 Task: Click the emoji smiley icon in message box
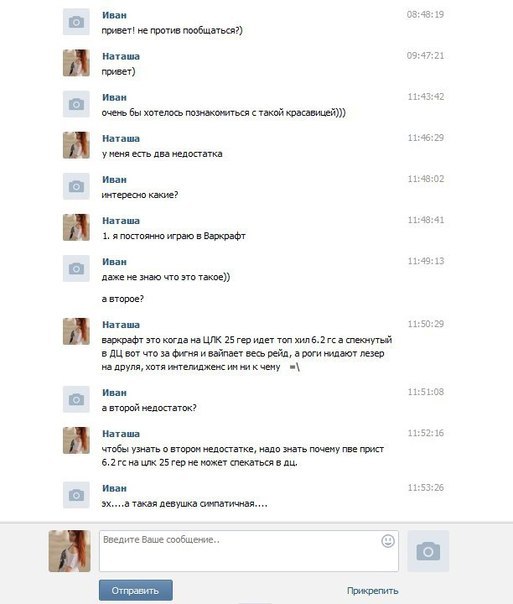[x=388, y=541]
